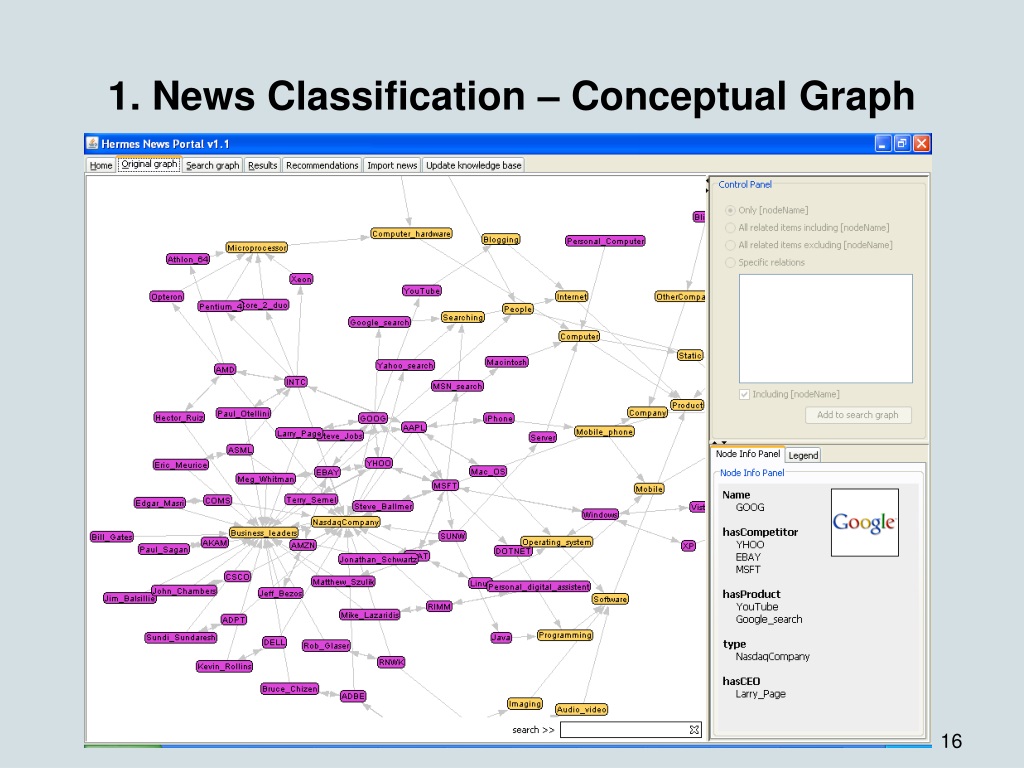Select the MSFT node

coord(445,485)
